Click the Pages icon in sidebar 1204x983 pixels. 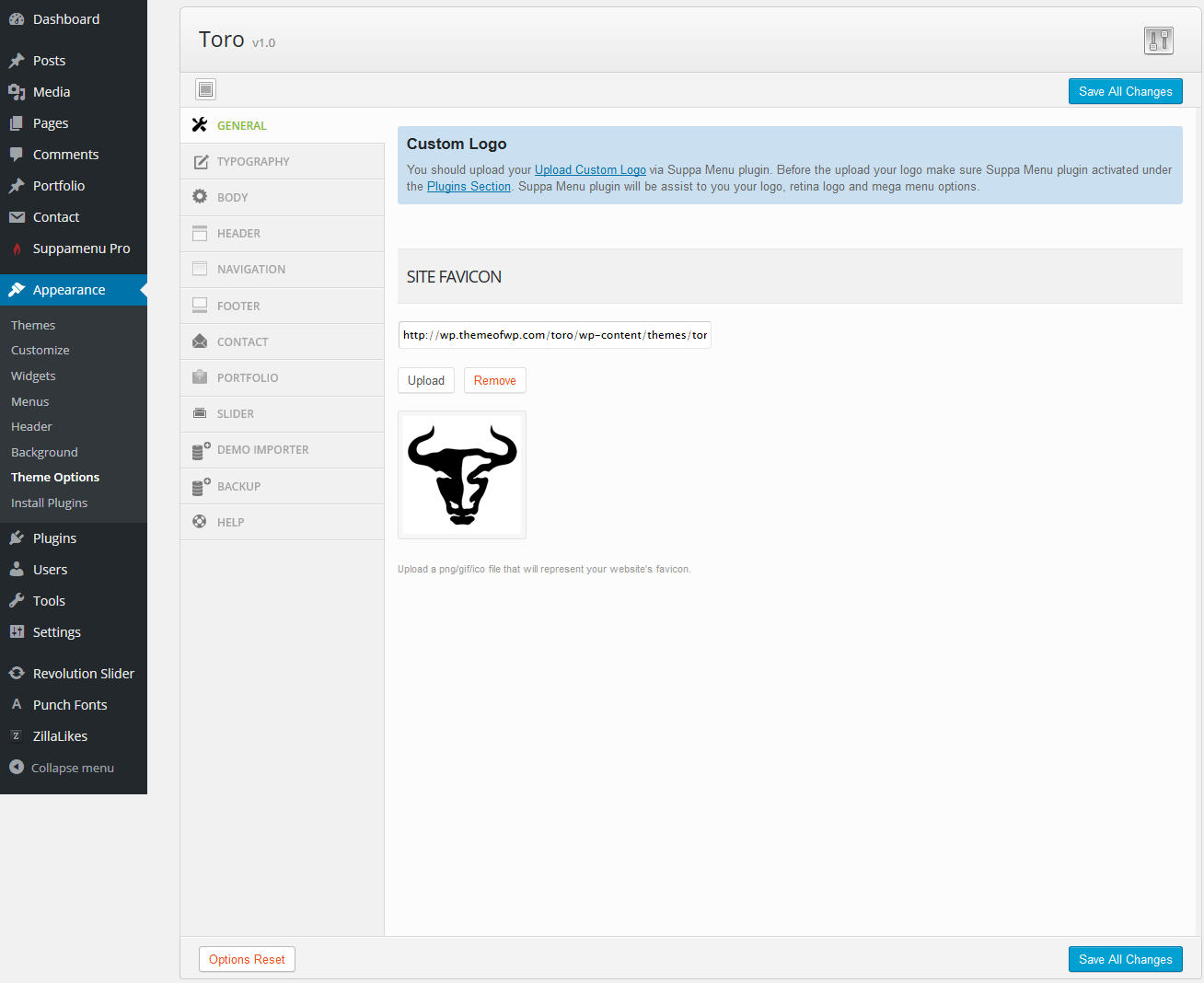[17, 123]
